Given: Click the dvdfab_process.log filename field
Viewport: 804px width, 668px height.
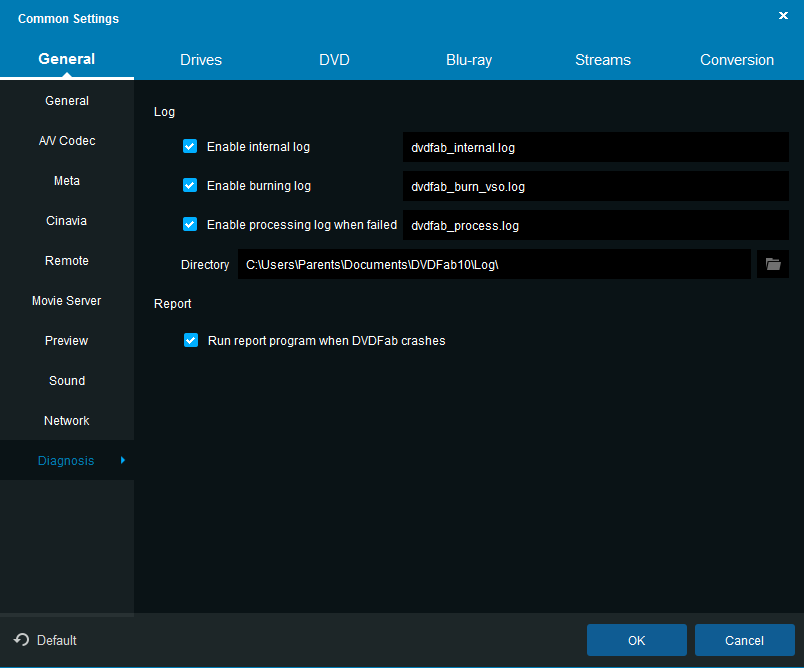Looking at the screenshot, I should tap(595, 225).
